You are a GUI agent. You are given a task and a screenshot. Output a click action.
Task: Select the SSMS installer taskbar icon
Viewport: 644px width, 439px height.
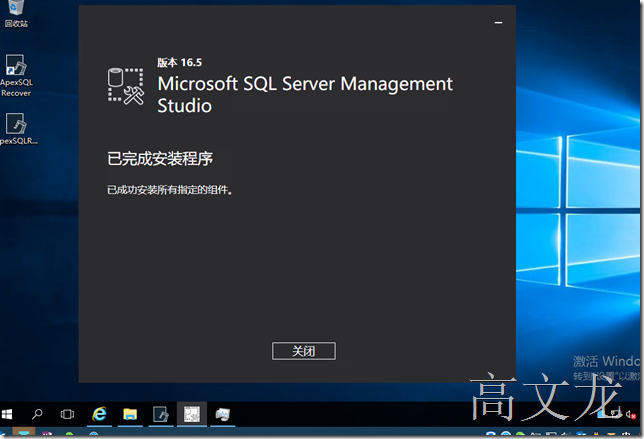pos(192,414)
